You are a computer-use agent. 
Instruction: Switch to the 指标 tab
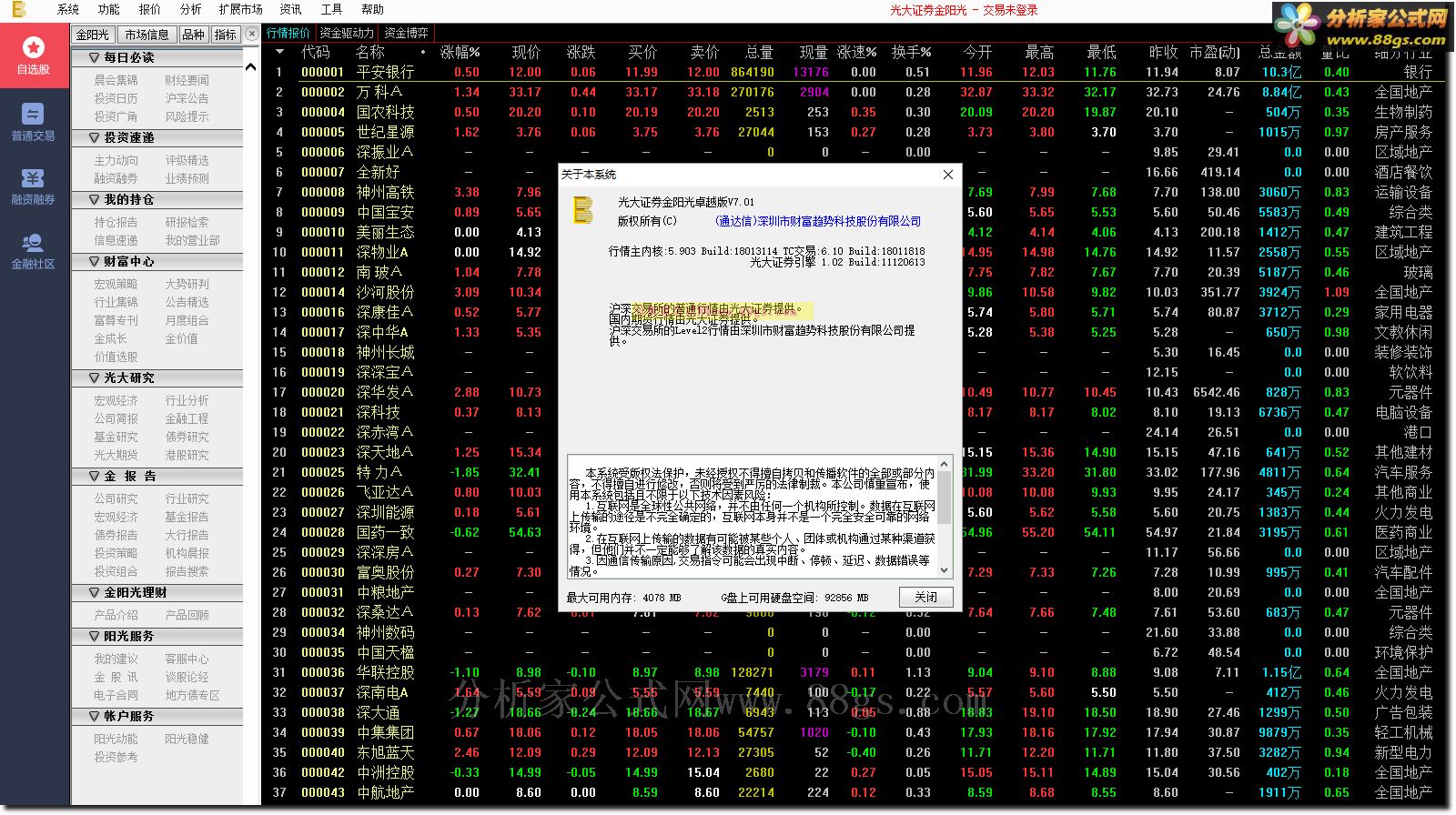(x=226, y=35)
